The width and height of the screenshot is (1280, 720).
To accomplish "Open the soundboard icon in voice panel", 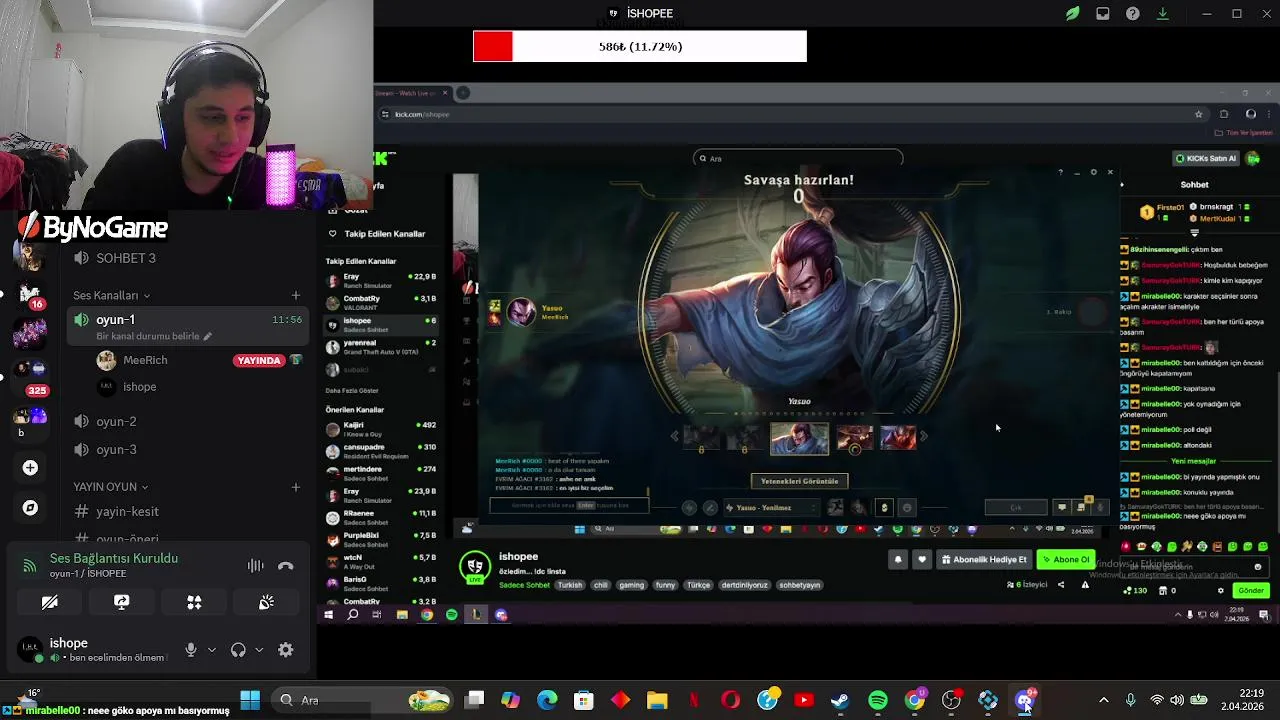I will [266, 602].
